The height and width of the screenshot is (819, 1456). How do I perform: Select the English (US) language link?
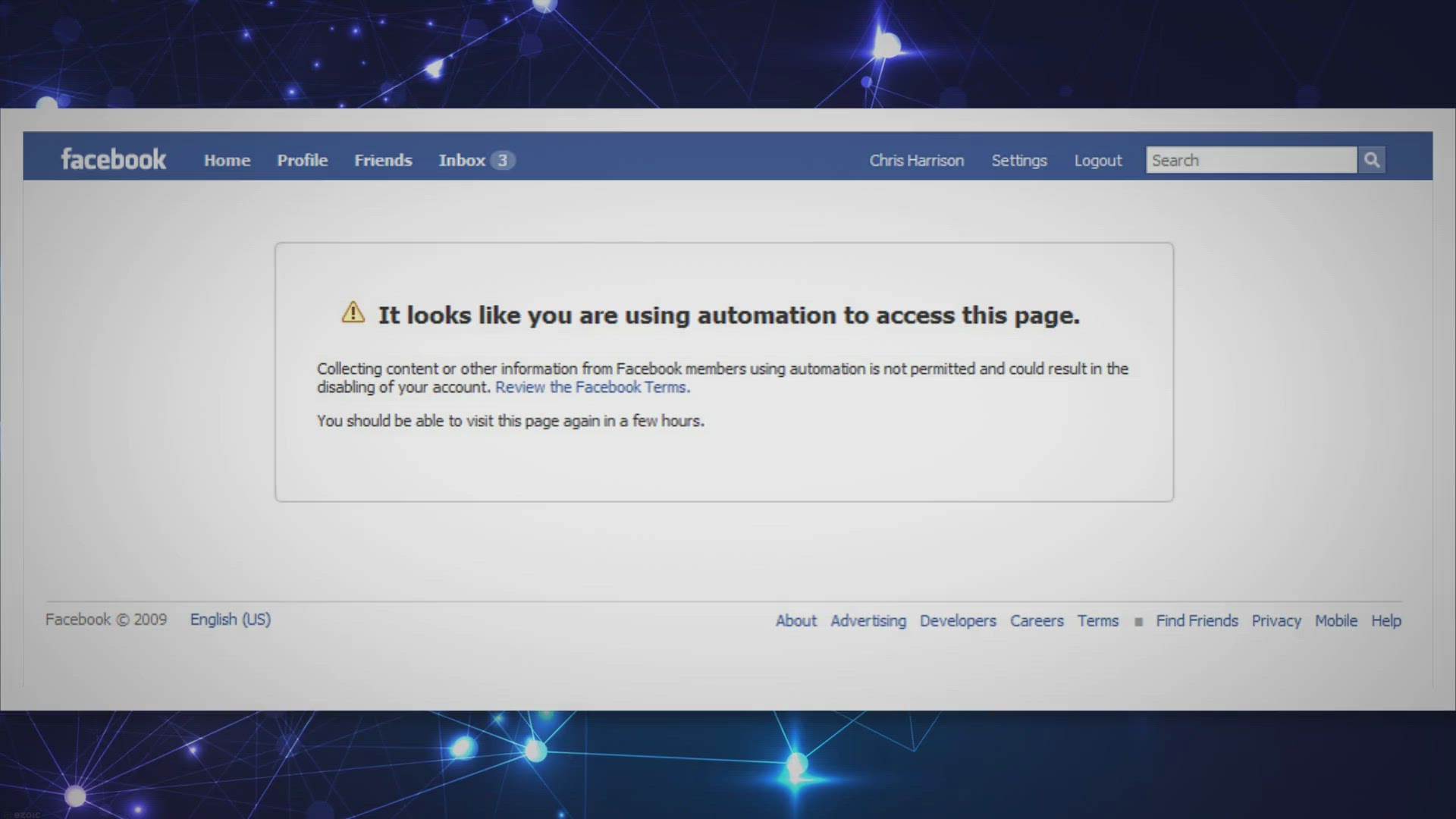pyautogui.click(x=231, y=620)
